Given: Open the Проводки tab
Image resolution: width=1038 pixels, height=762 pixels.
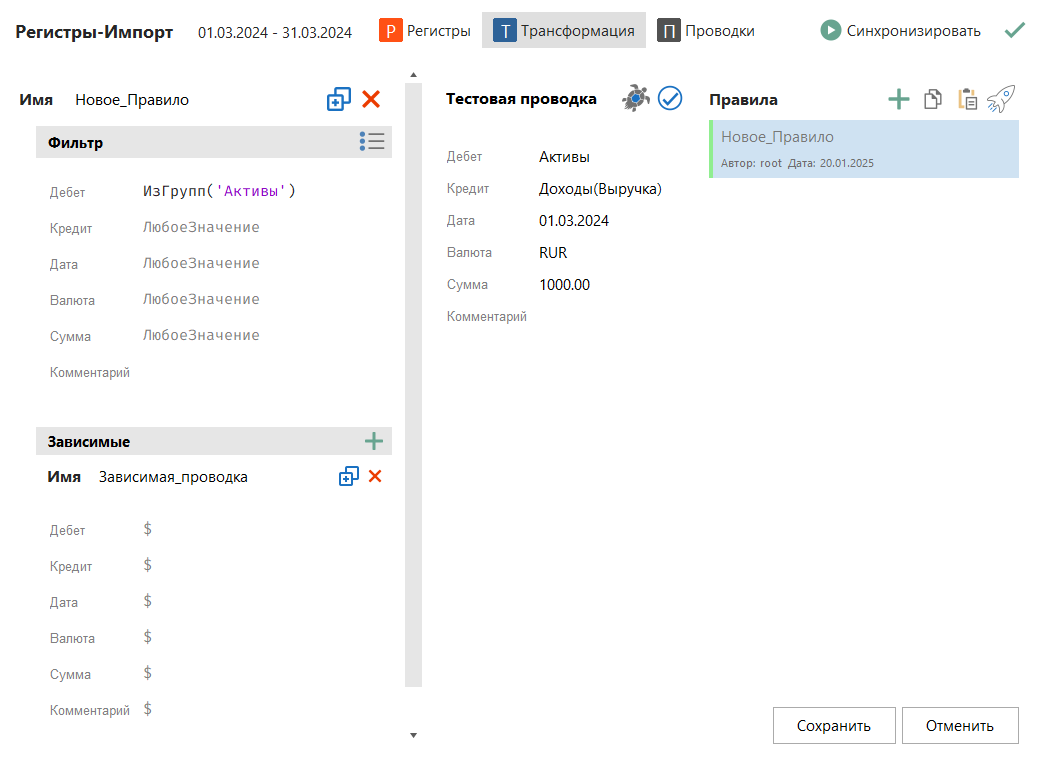Looking at the screenshot, I should (x=706, y=31).
